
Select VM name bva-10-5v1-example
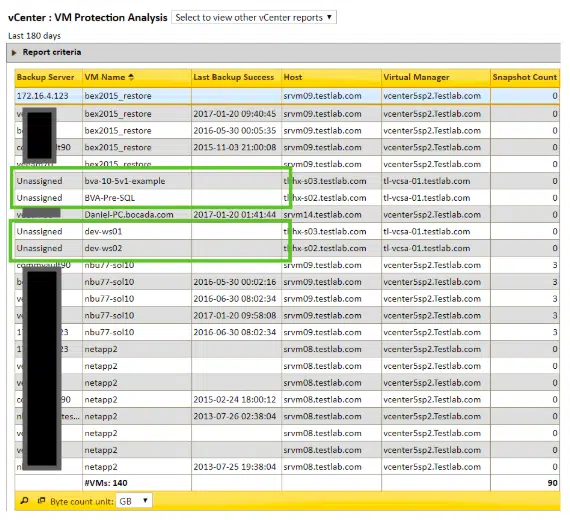[x=125, y=181]
